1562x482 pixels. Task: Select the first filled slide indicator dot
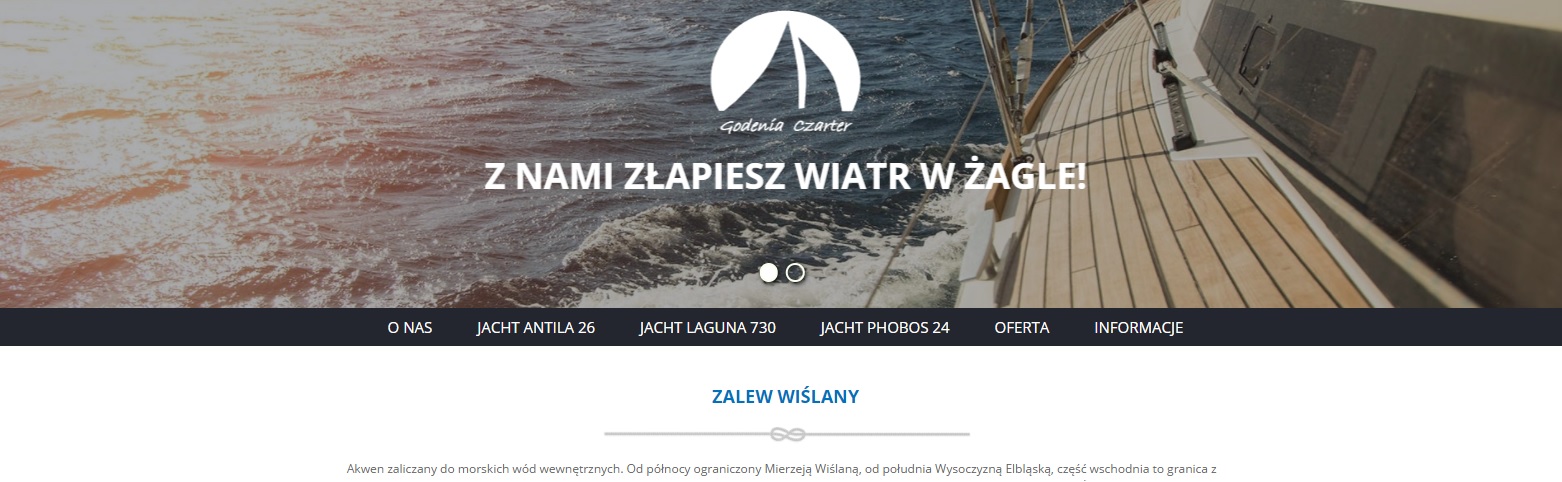[x=768, y=272]
